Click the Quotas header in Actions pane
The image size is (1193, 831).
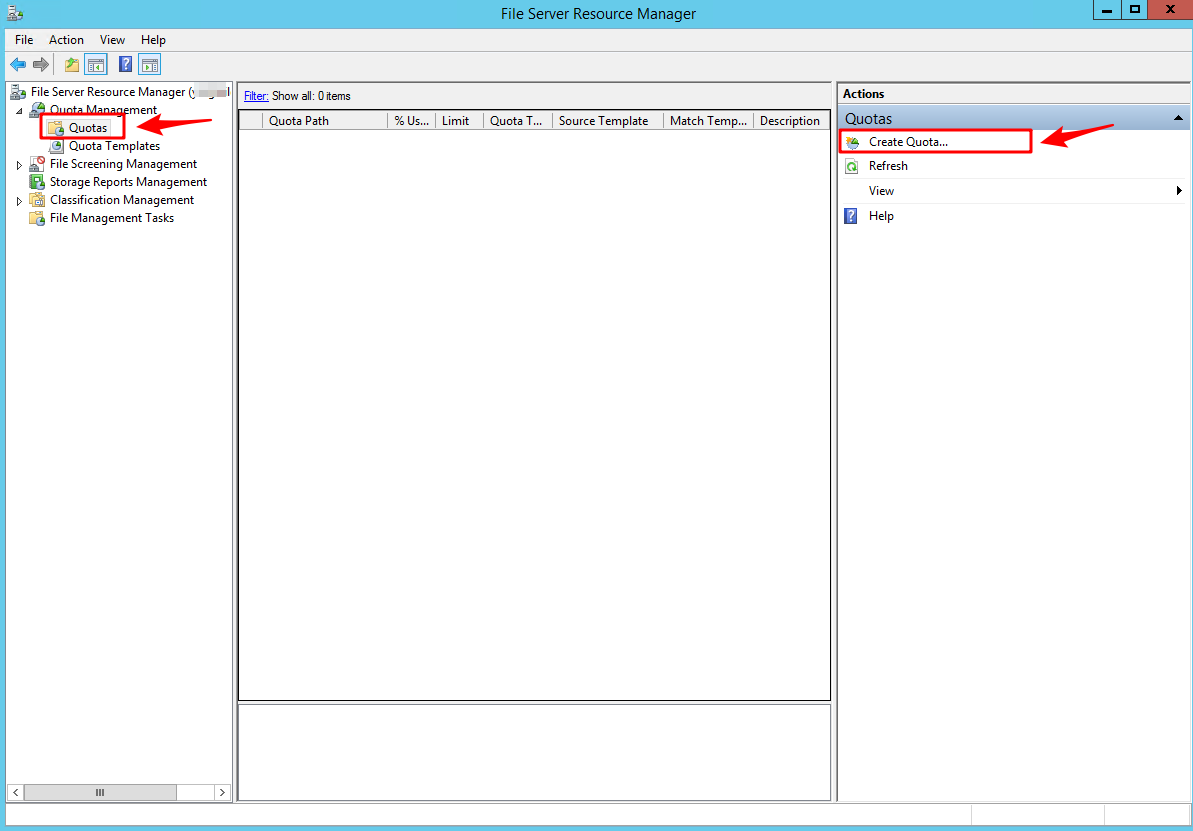[1013, 119]
